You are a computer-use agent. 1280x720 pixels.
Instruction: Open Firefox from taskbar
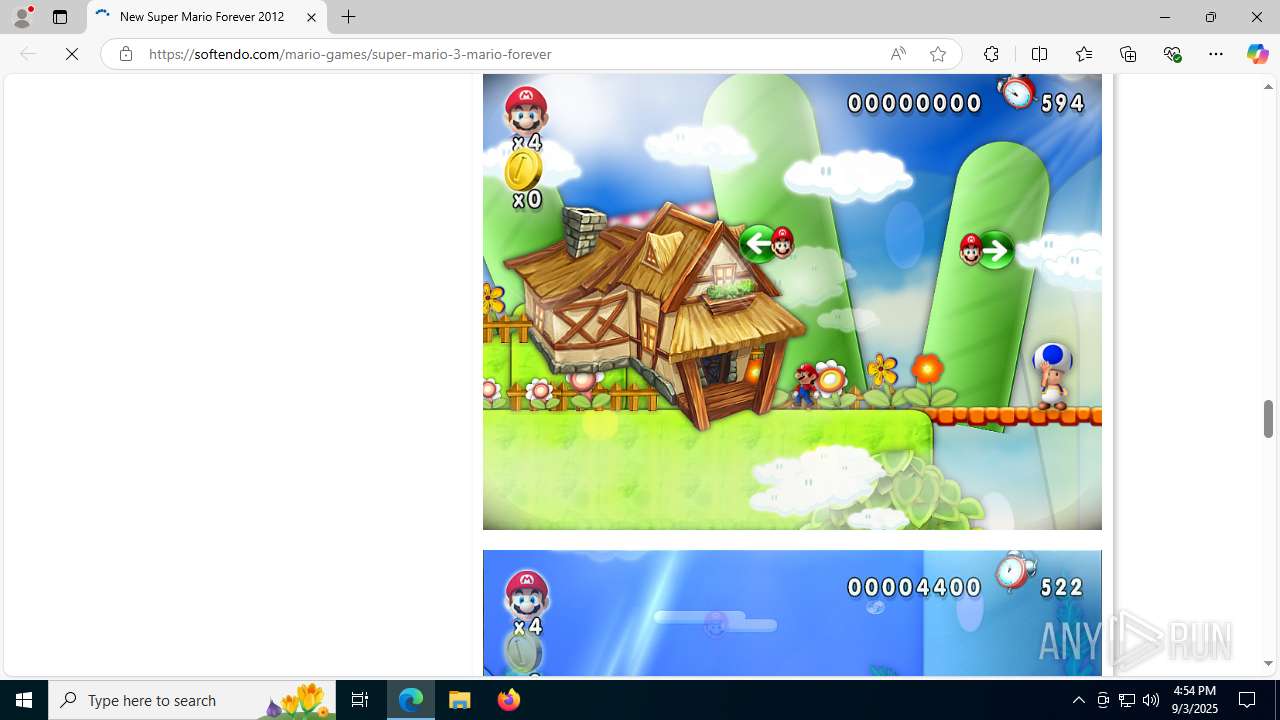click(x=508, y=700)
